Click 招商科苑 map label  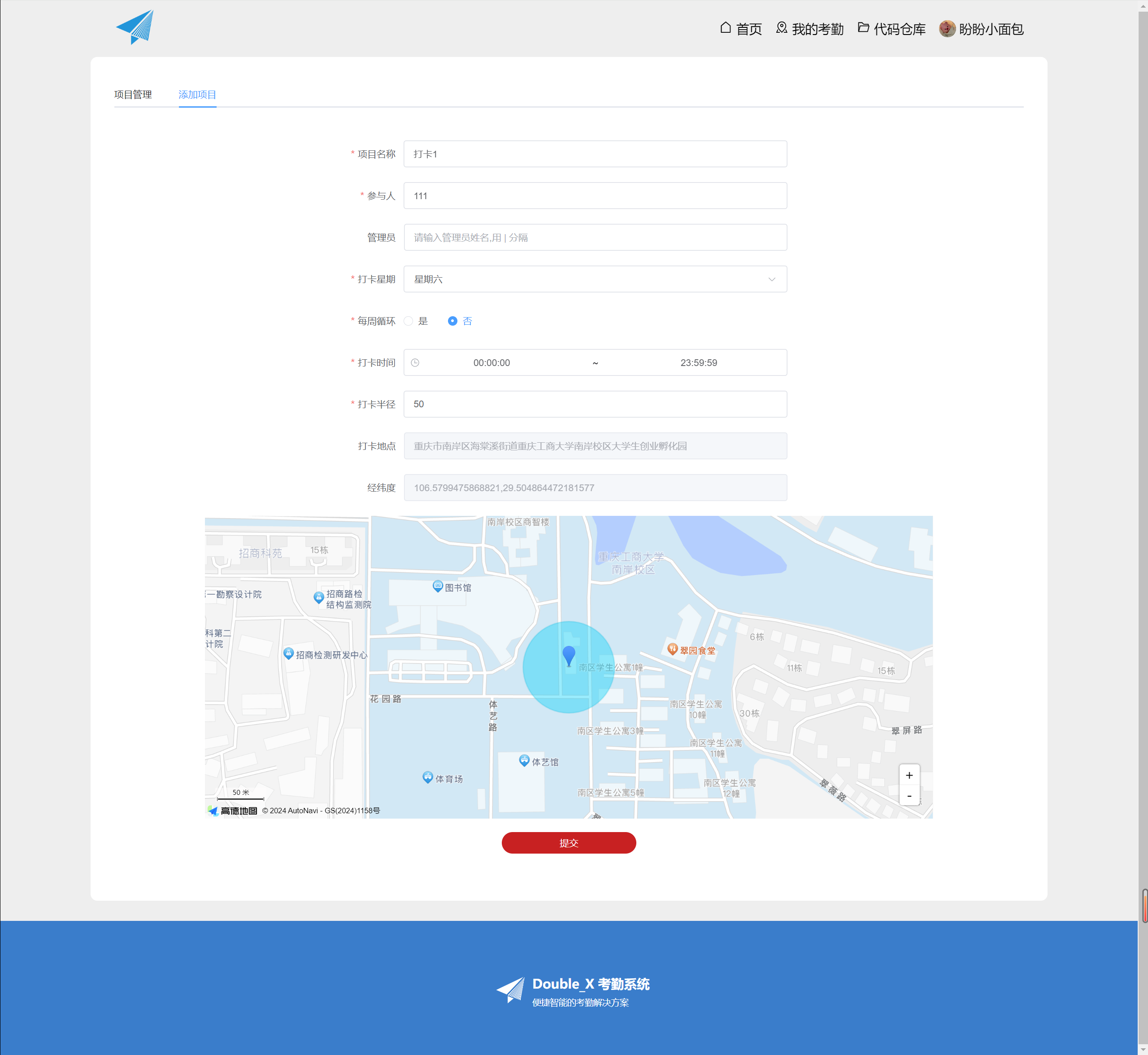260,553
